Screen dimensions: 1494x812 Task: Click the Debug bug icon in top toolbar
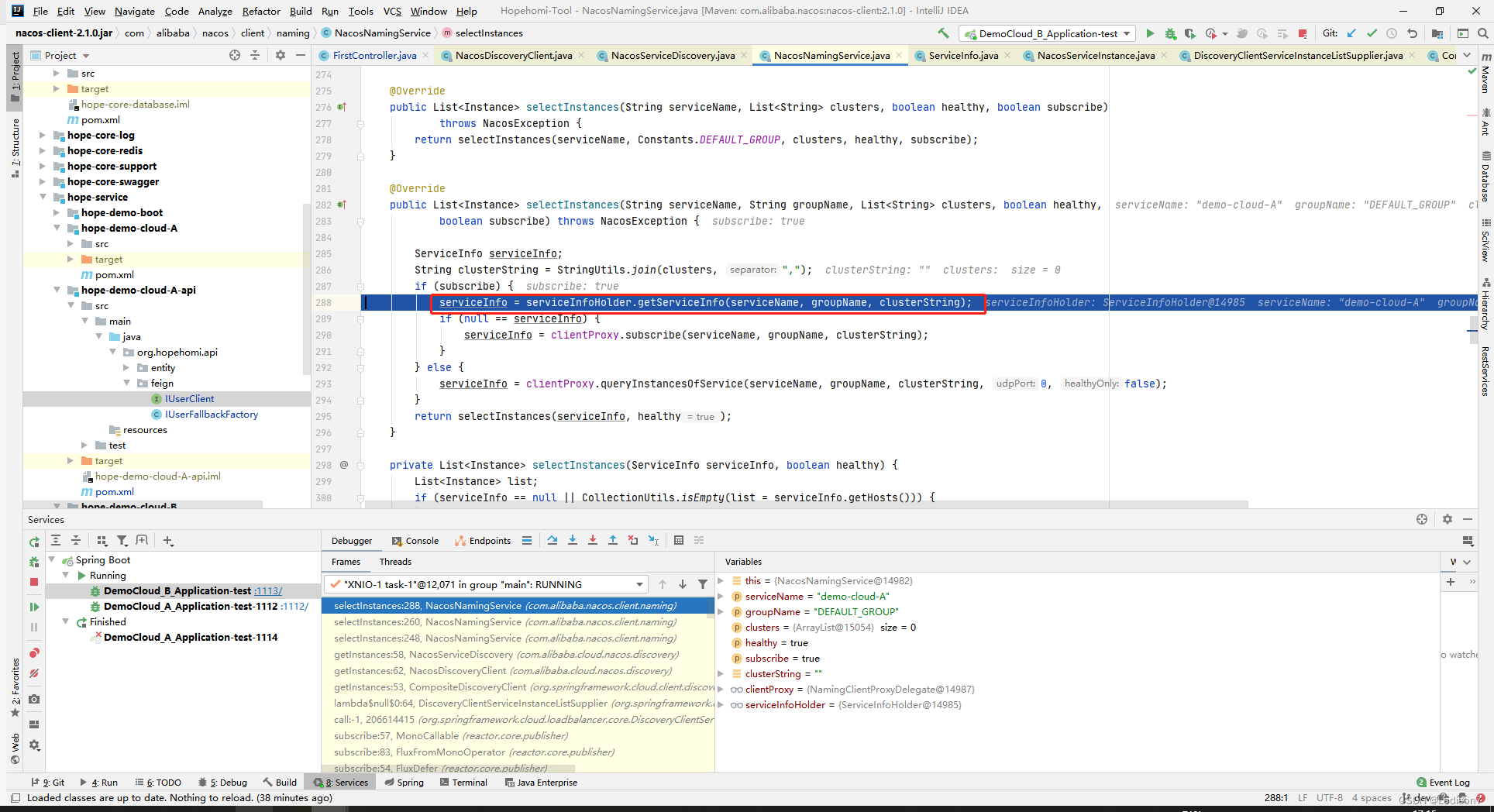click(1170, 33)
